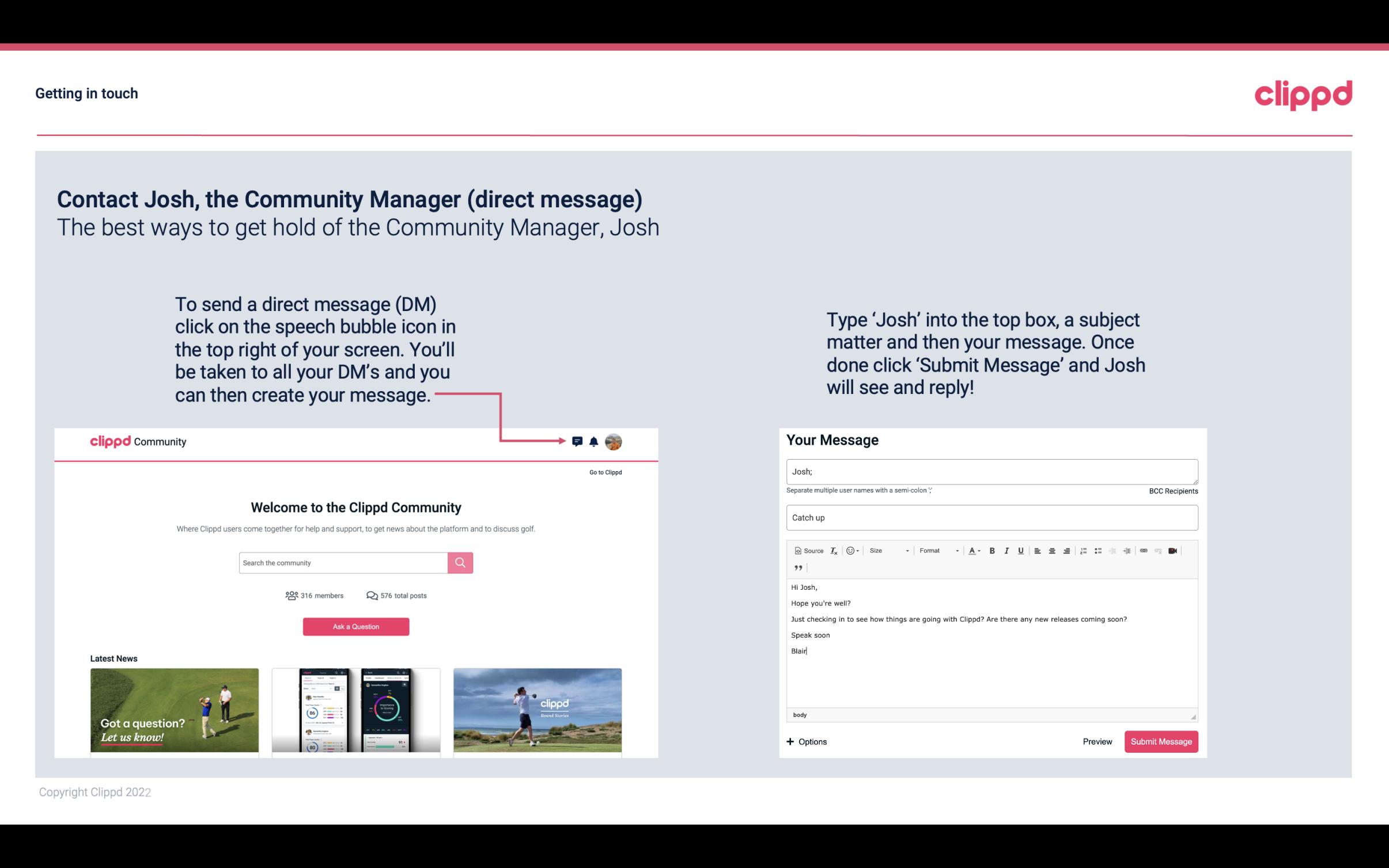Toggle BCC Recipients field
The width and height of the screenshot is (1389, 868).
click(x=1173, y=491)
